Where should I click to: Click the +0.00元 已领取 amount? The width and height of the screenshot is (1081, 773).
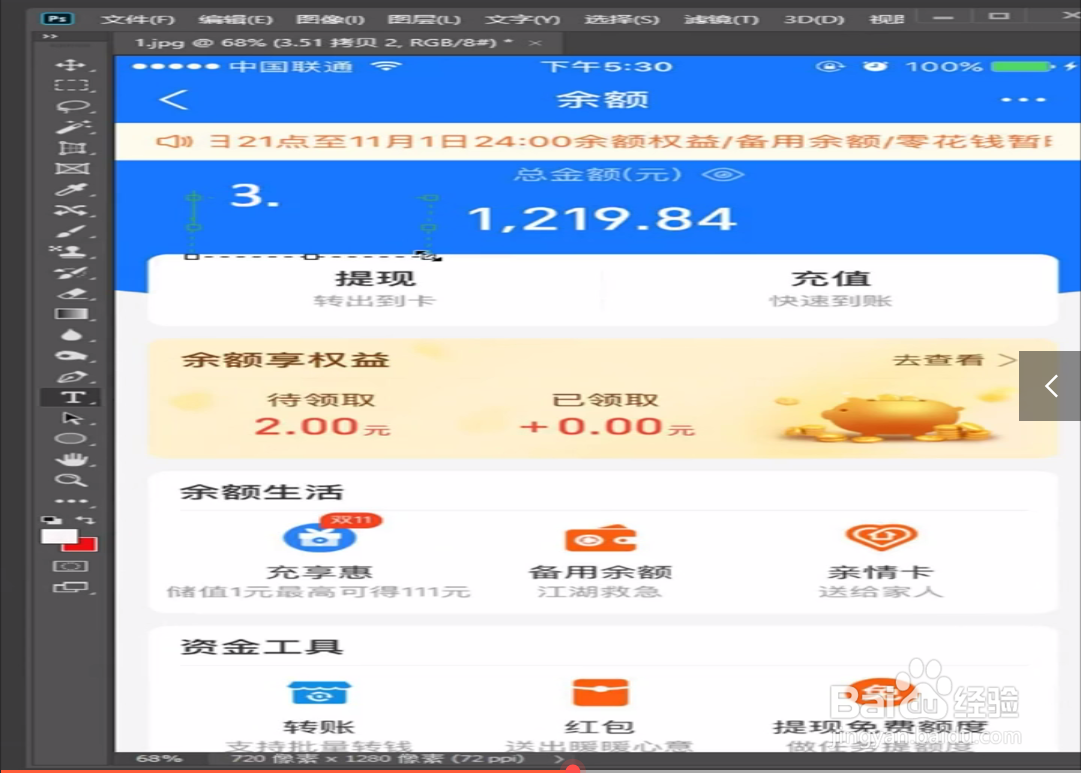[606, 426]
